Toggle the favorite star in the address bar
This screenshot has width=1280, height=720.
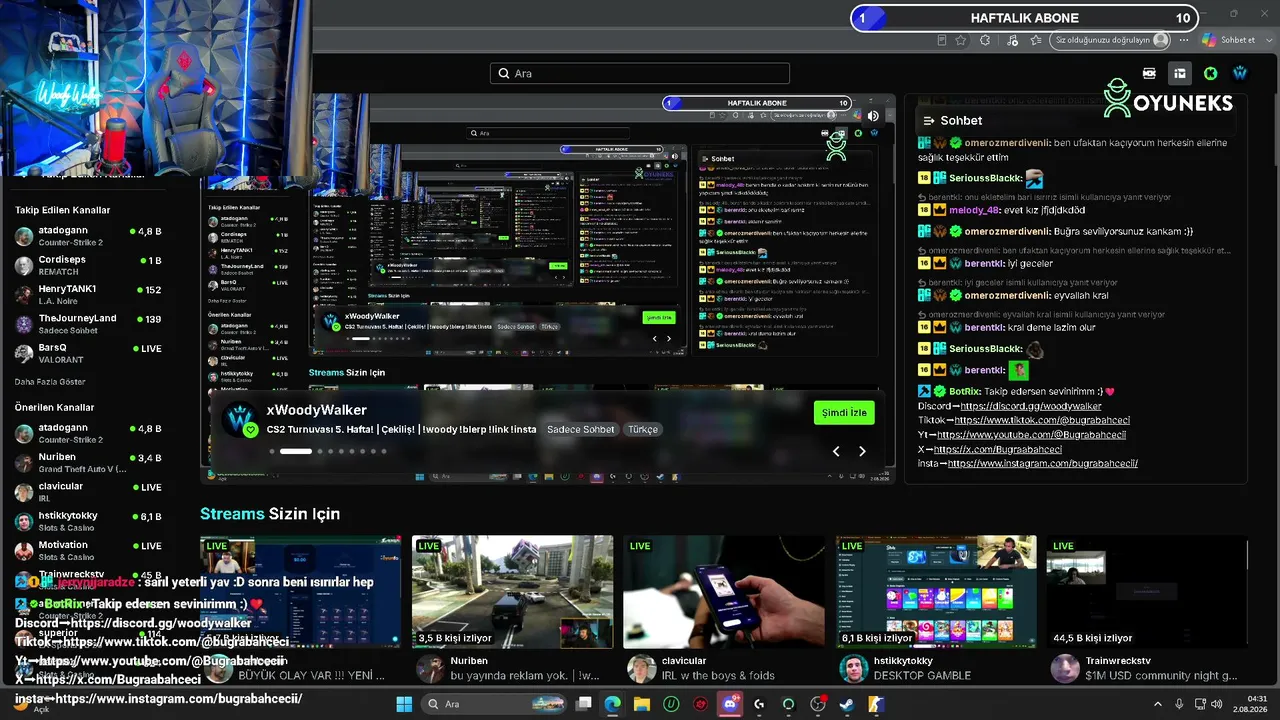961,40
